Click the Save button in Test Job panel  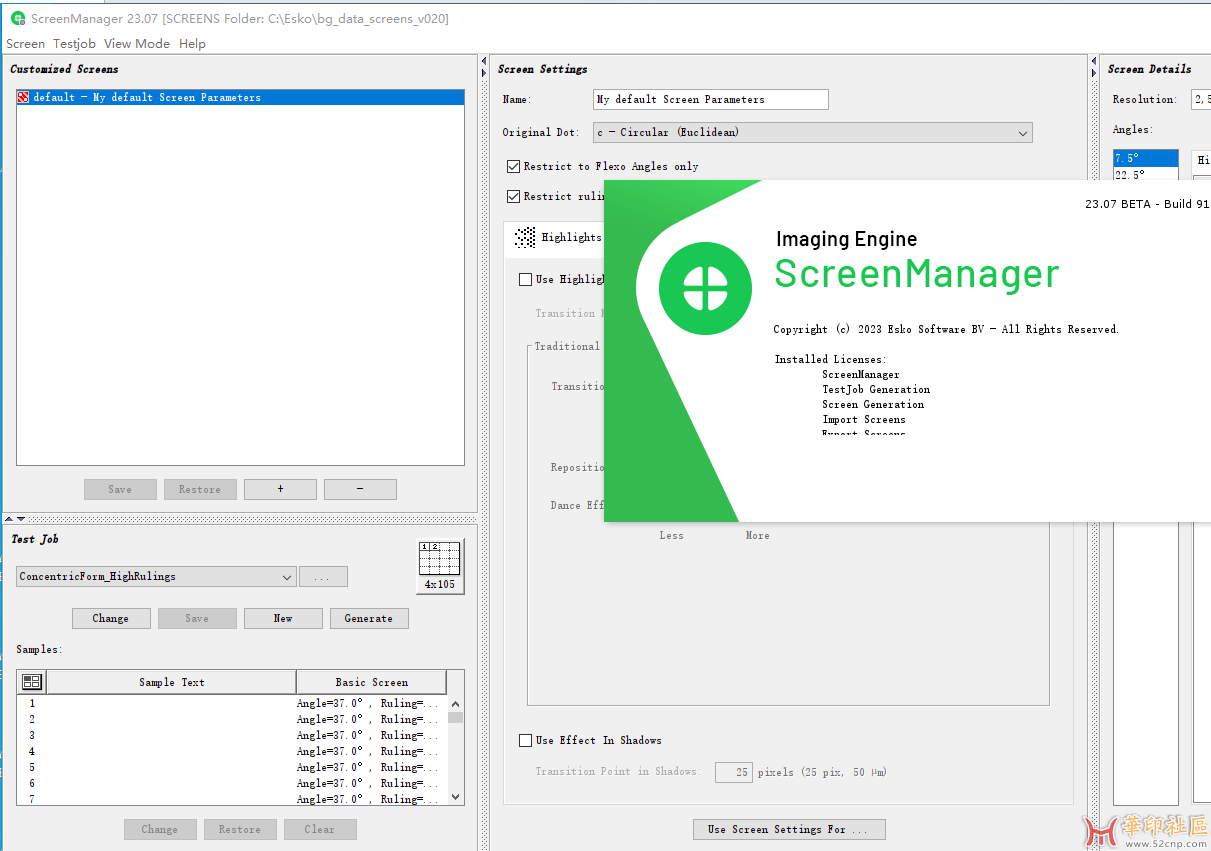click(x=197, y=618)
